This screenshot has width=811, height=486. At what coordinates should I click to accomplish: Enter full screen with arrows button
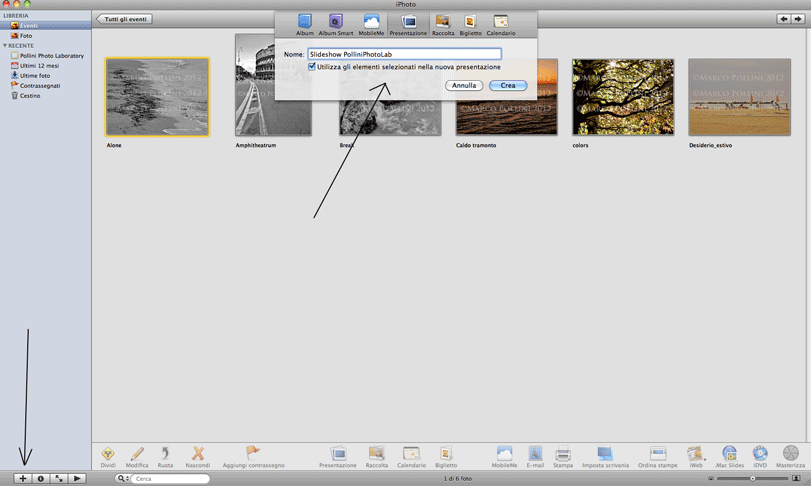pos(59,478)
